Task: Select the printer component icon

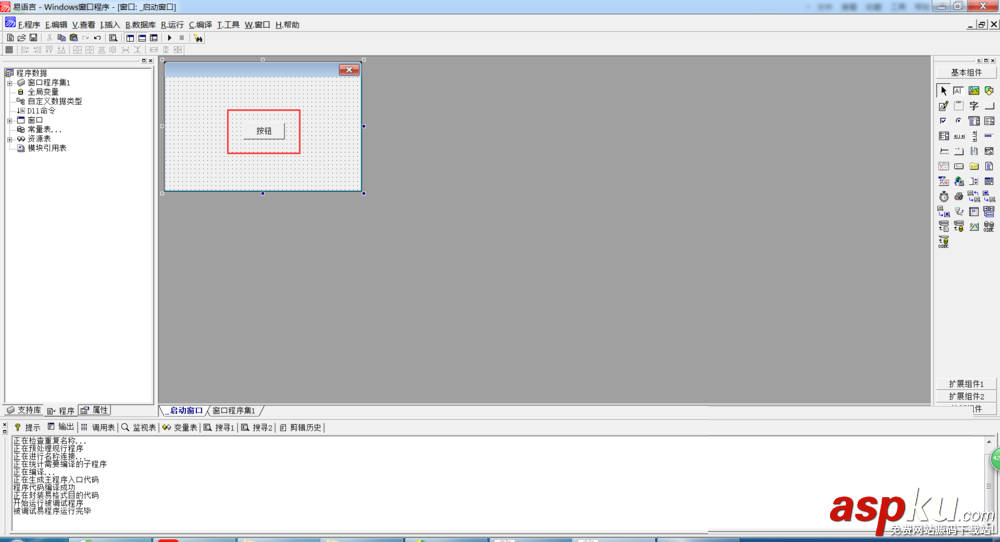Action: click(x=959, y=196)
